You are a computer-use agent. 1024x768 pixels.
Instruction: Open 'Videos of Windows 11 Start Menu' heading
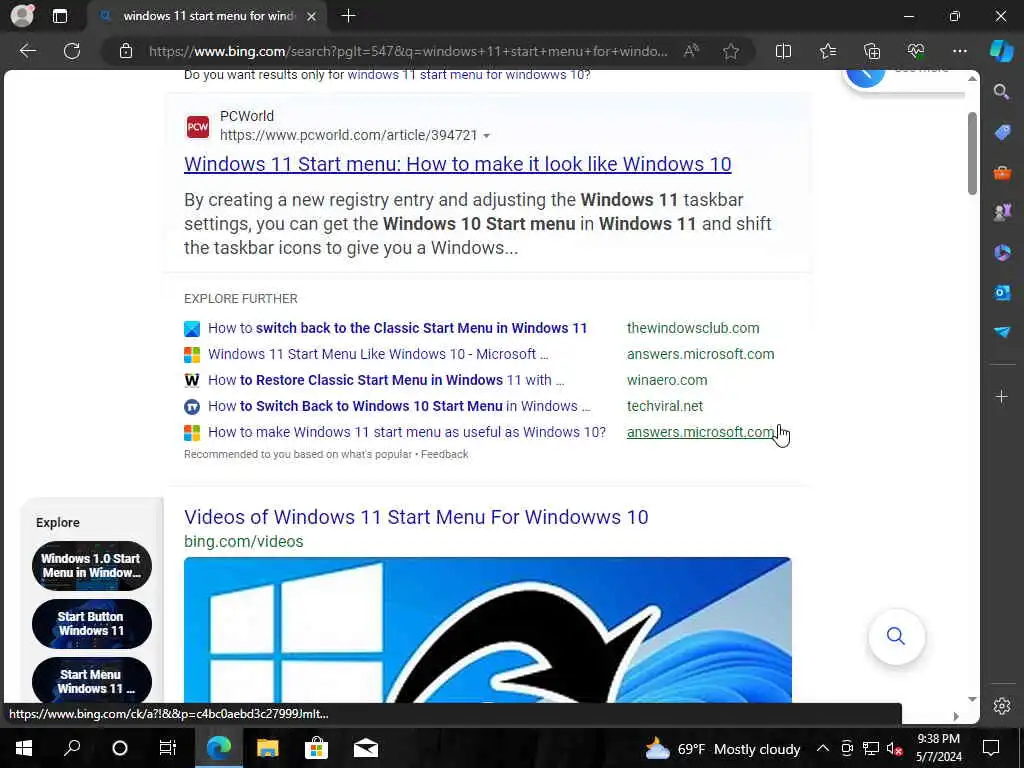[416, 517]
